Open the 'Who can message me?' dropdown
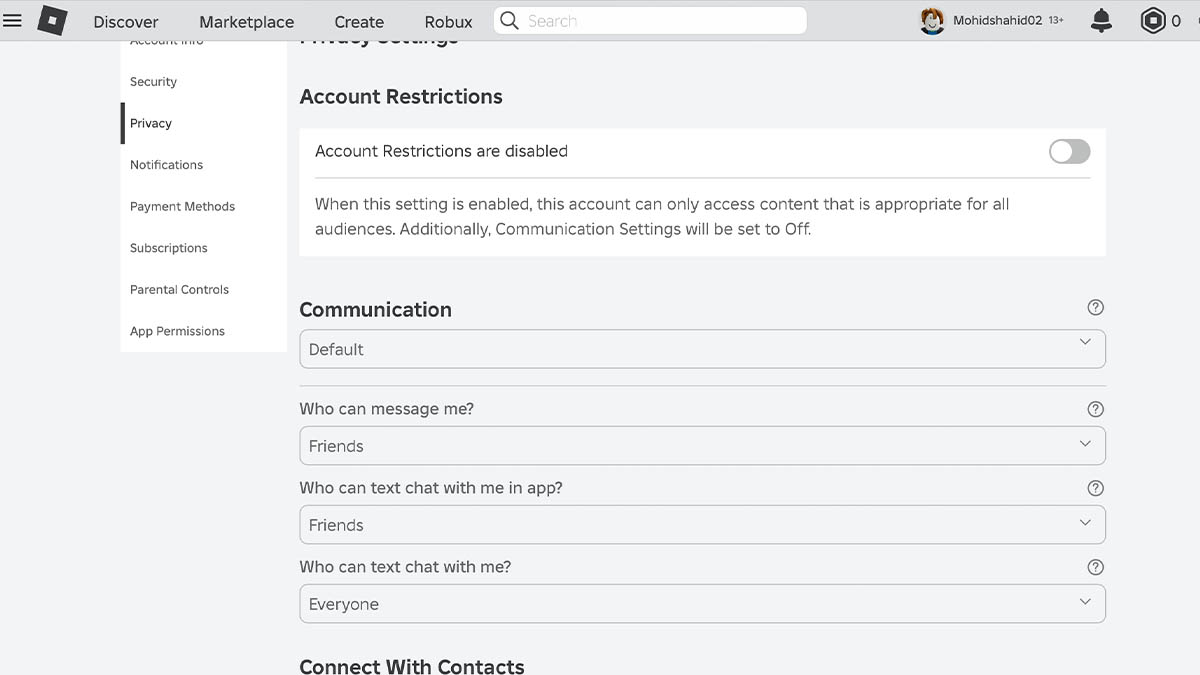 (702, 446)
